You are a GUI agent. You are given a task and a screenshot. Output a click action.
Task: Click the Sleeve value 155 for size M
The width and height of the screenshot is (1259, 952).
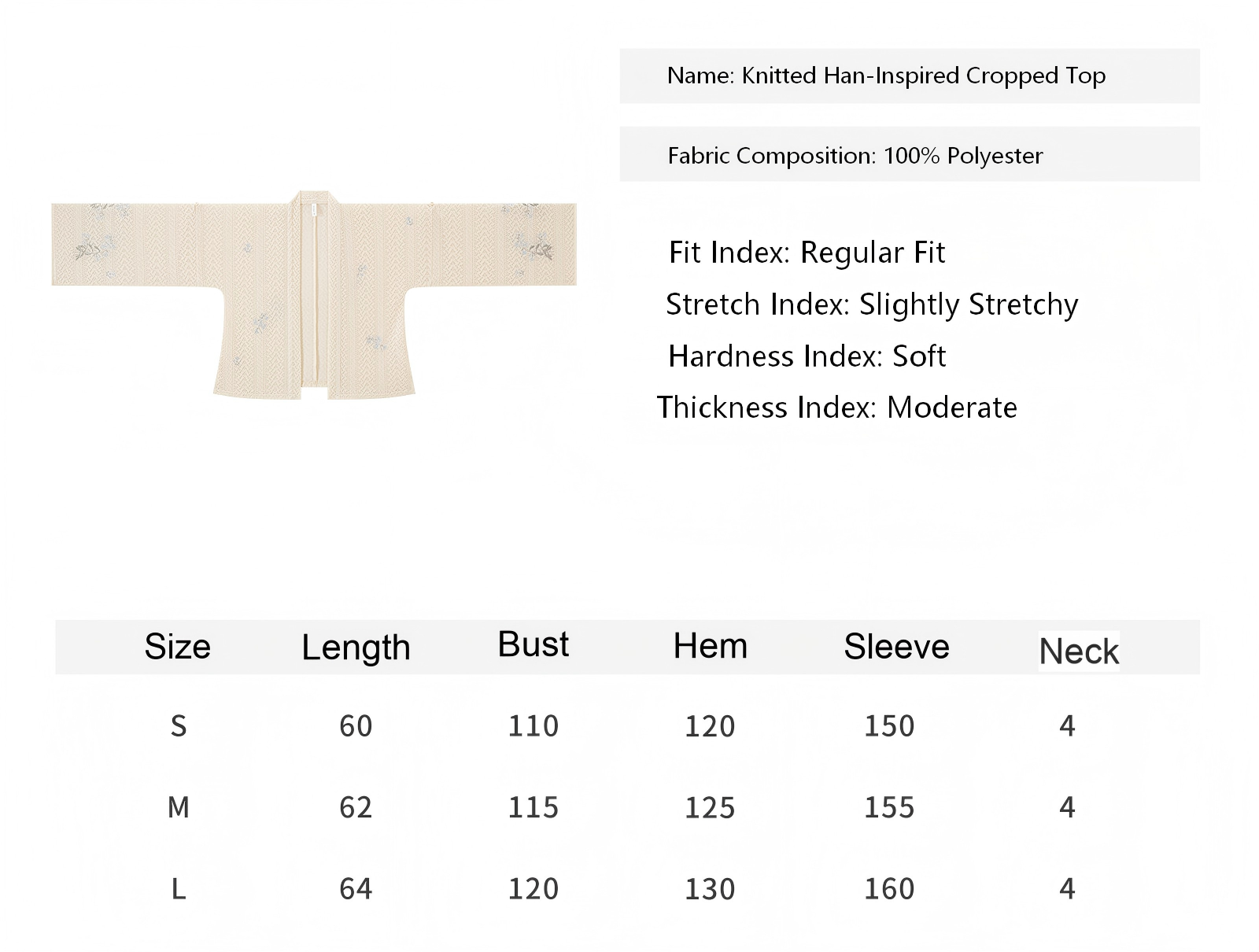[889, 807]
